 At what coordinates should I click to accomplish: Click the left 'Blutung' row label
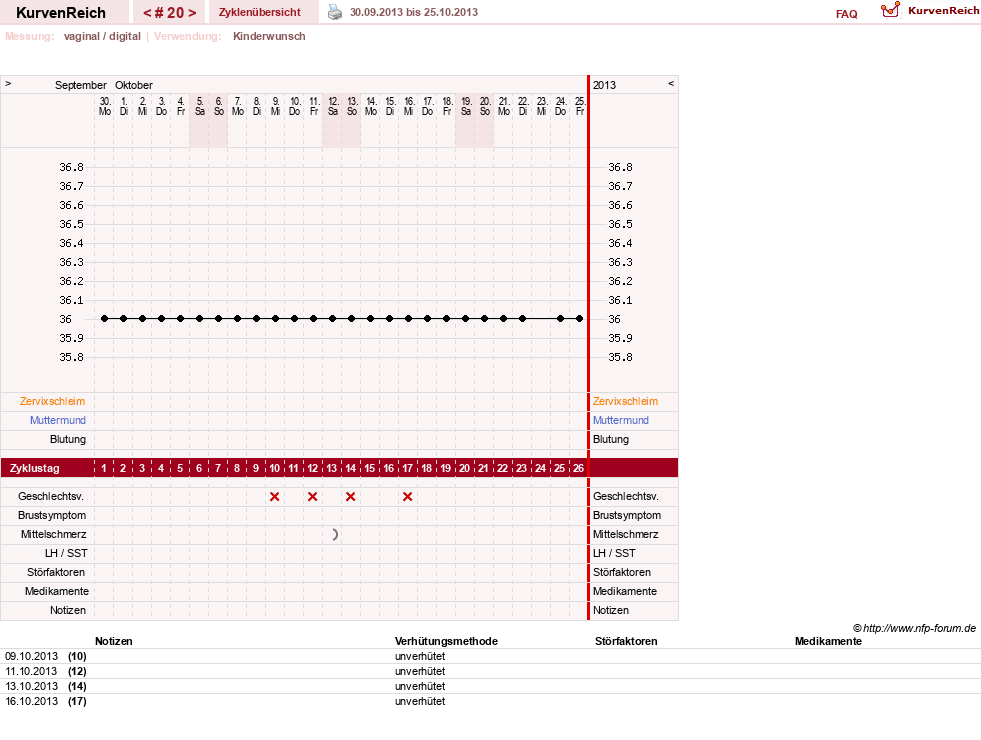pos(68,439)
